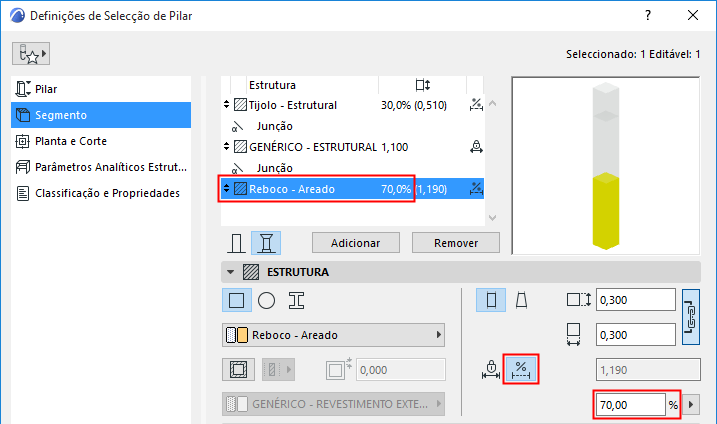Image resolution: width=717 pixels, height=424 pixels.
Task: Select rectangular cross-section shape
Action: 237,300
